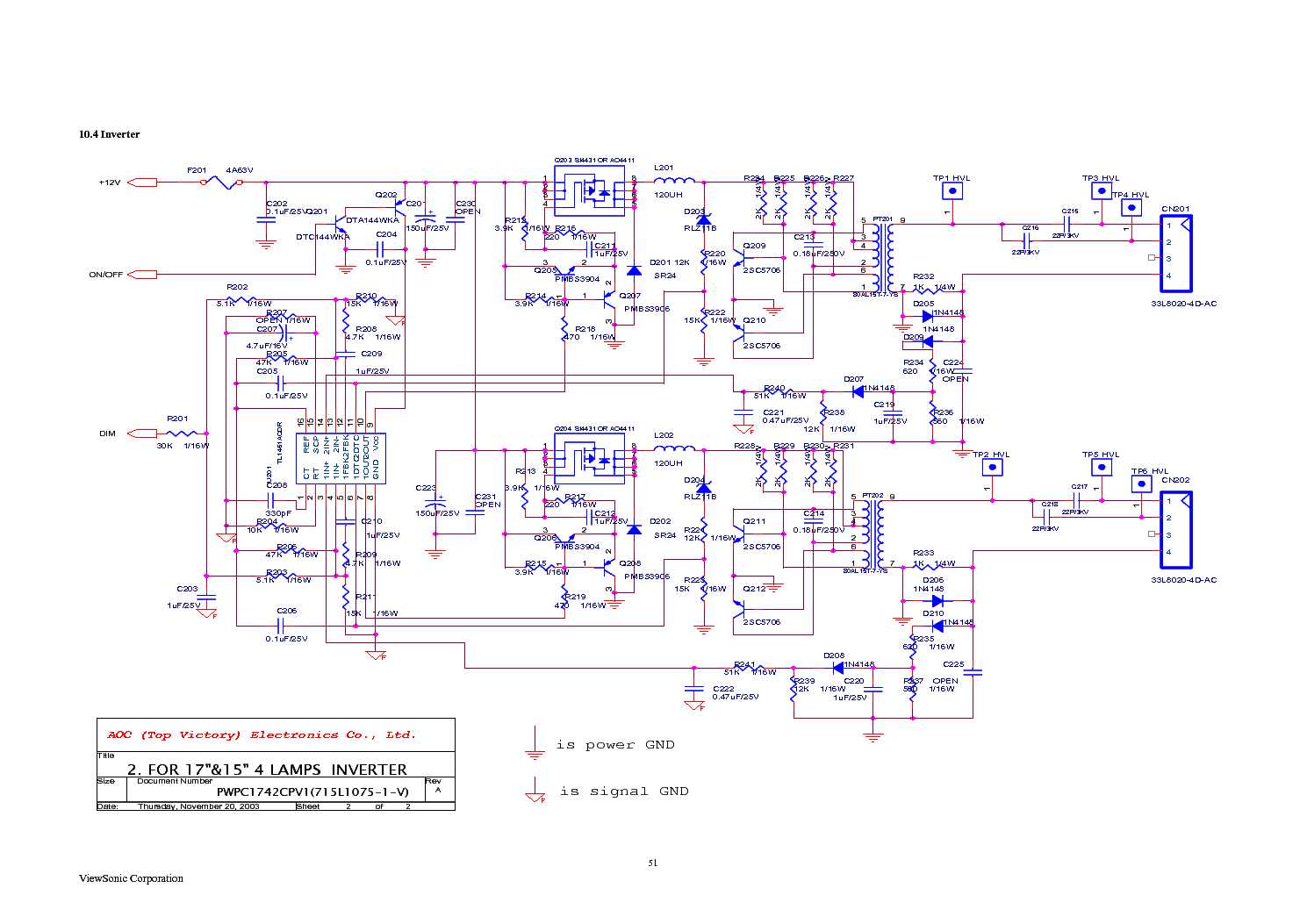The height and width of the screenshot is (924, 1307).
Task: Click the L201 inductor coil symbol
Action: point(674,180)
